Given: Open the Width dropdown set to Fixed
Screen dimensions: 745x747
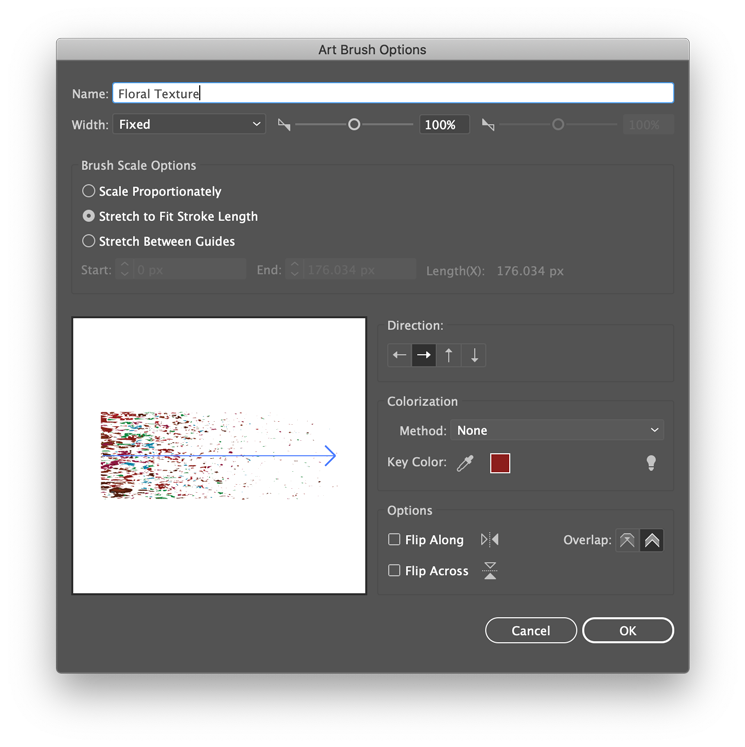Looking at the screenshot, I should 189,124.
